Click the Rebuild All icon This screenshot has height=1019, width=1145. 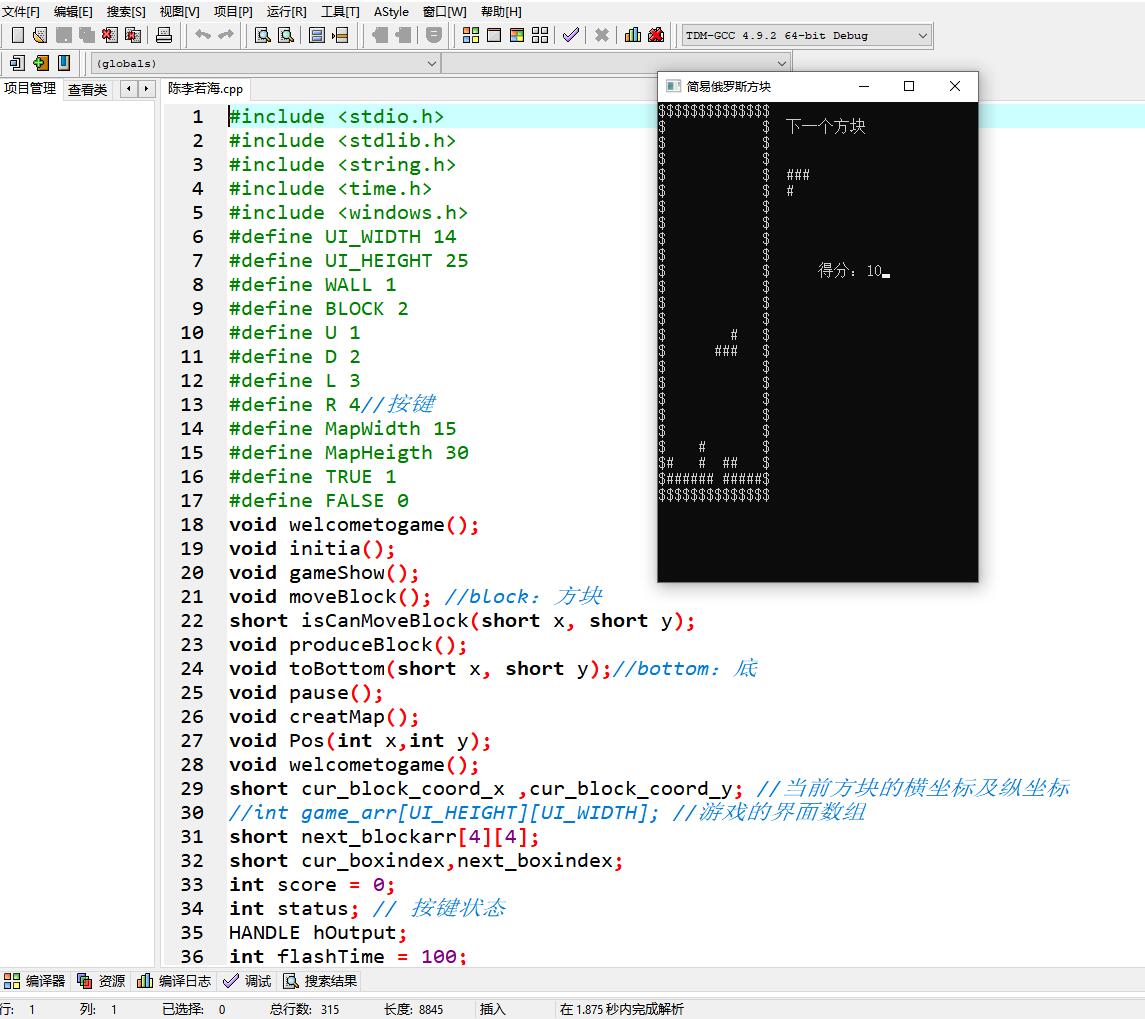[x=540, y=35]
